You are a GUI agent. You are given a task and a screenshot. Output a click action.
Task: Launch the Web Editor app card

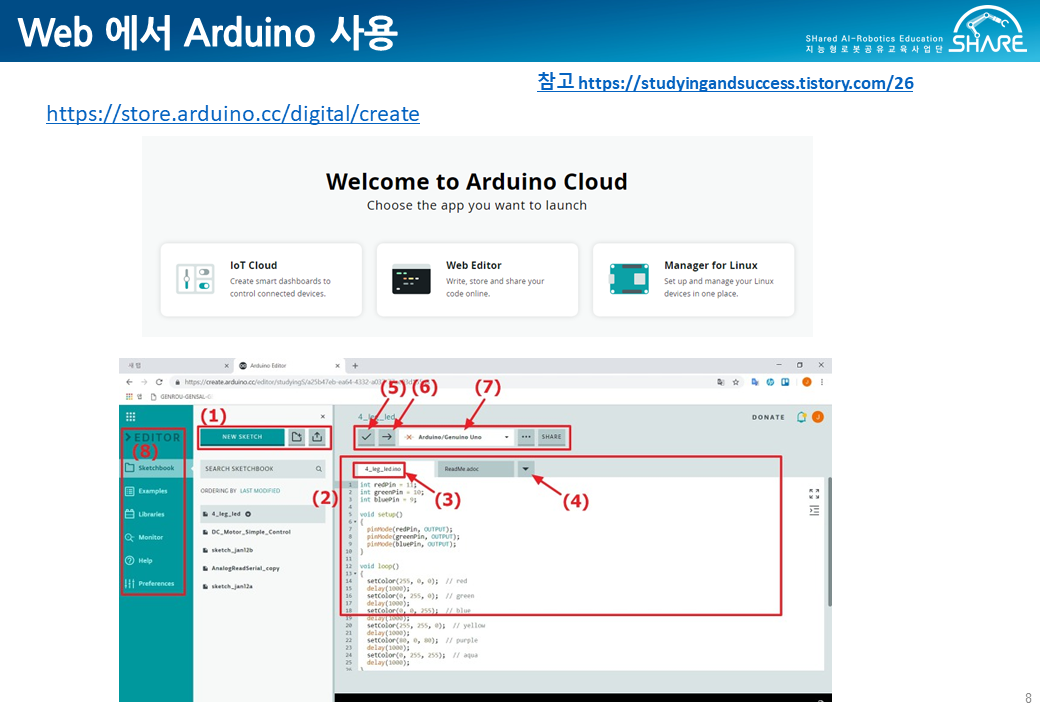coord(478,279)
